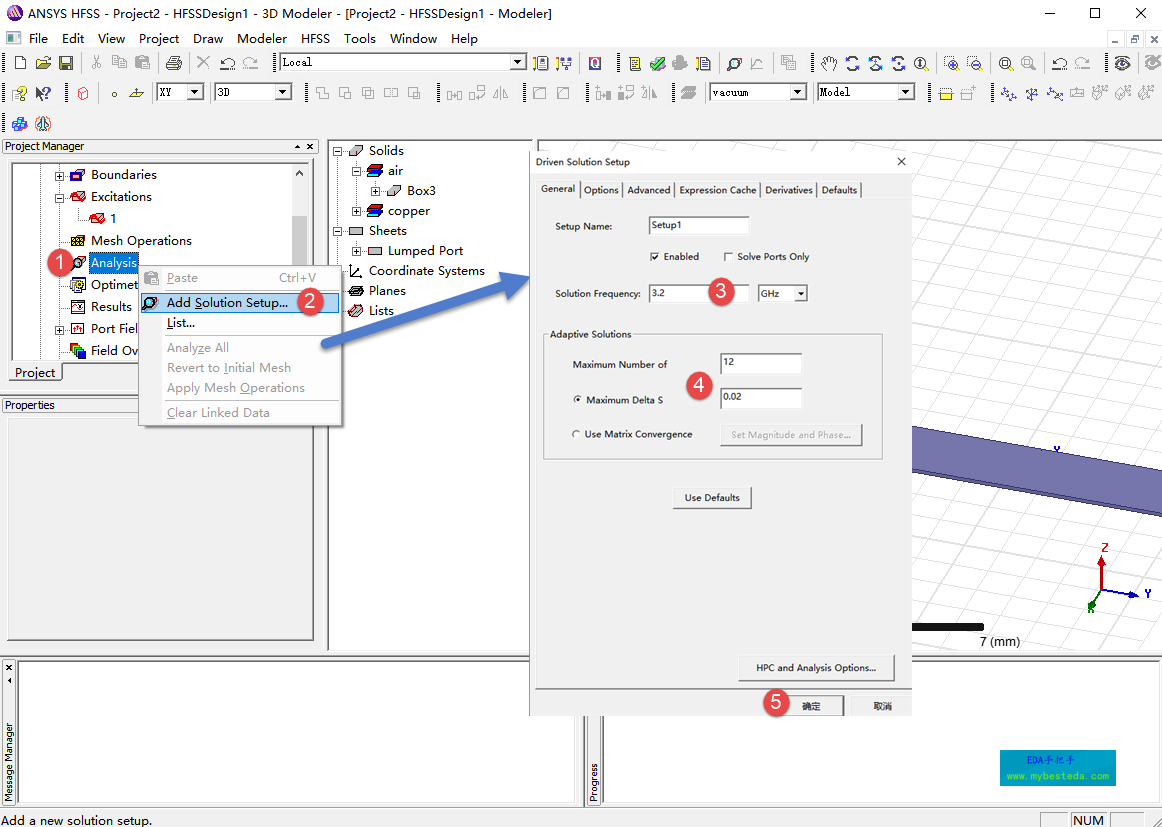Click the Solution Frequency input field
Screen dimensions: 1162x827
coord(677,294)
